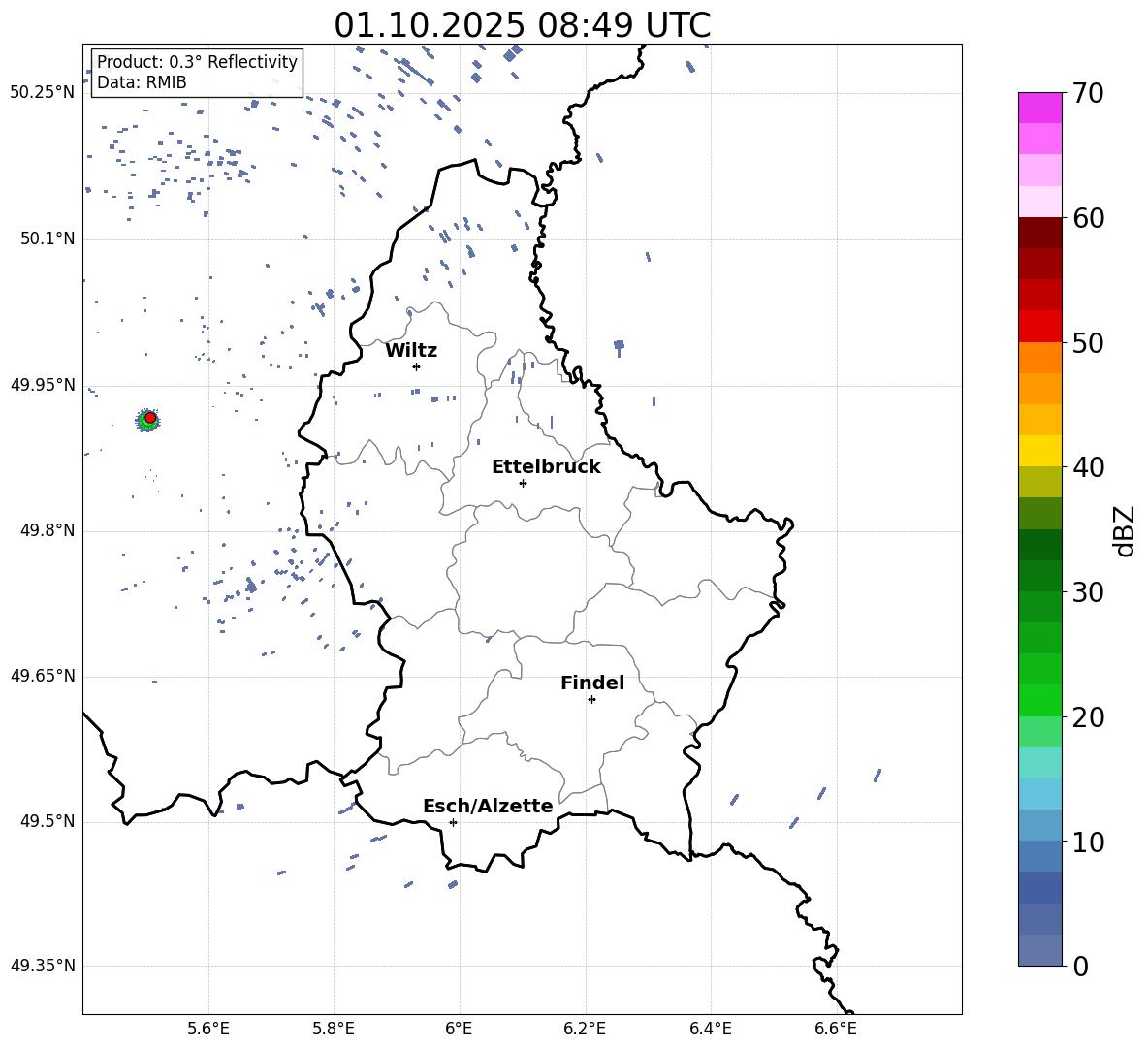Click the 49.8°N latitude label

[x=48, y=530]
